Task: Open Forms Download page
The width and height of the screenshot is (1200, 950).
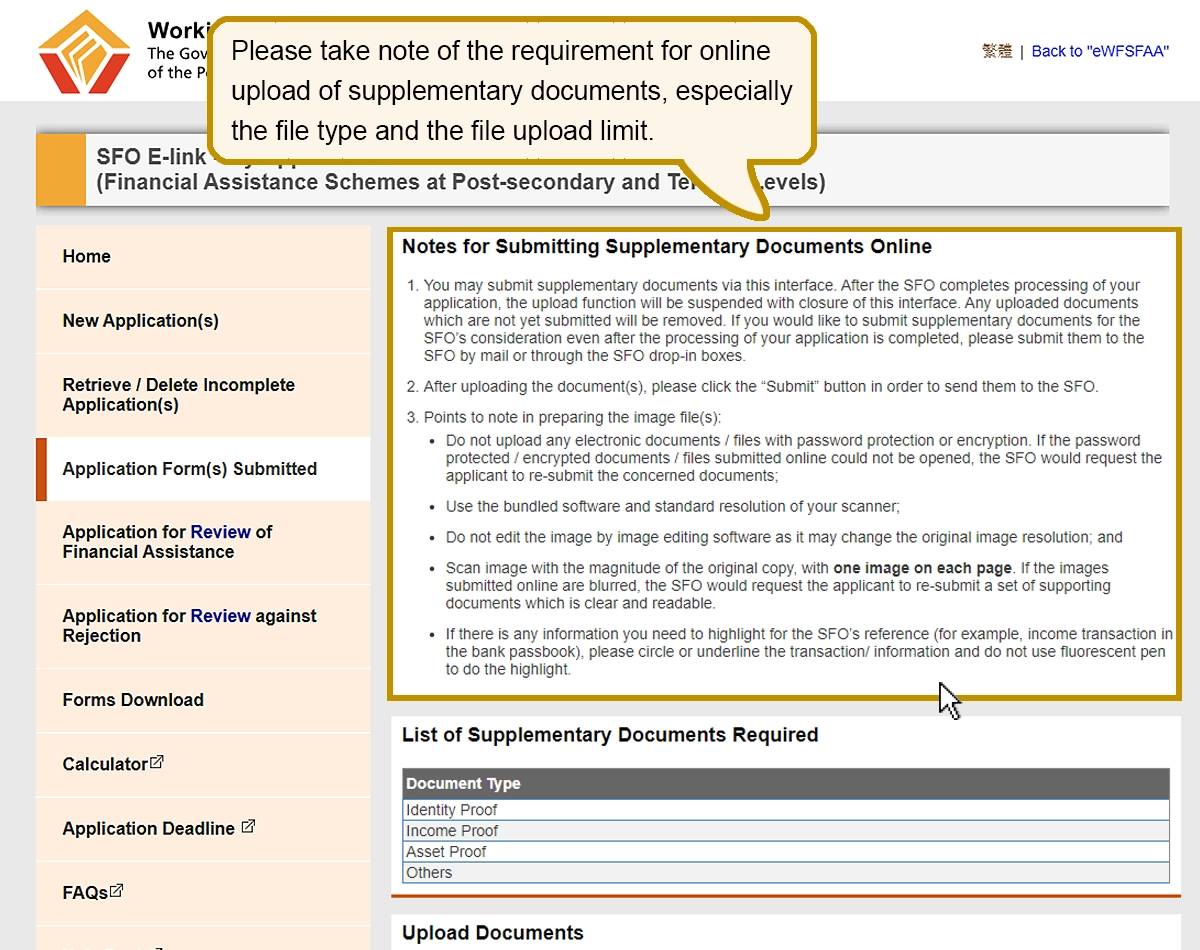Action: (133, 700)
